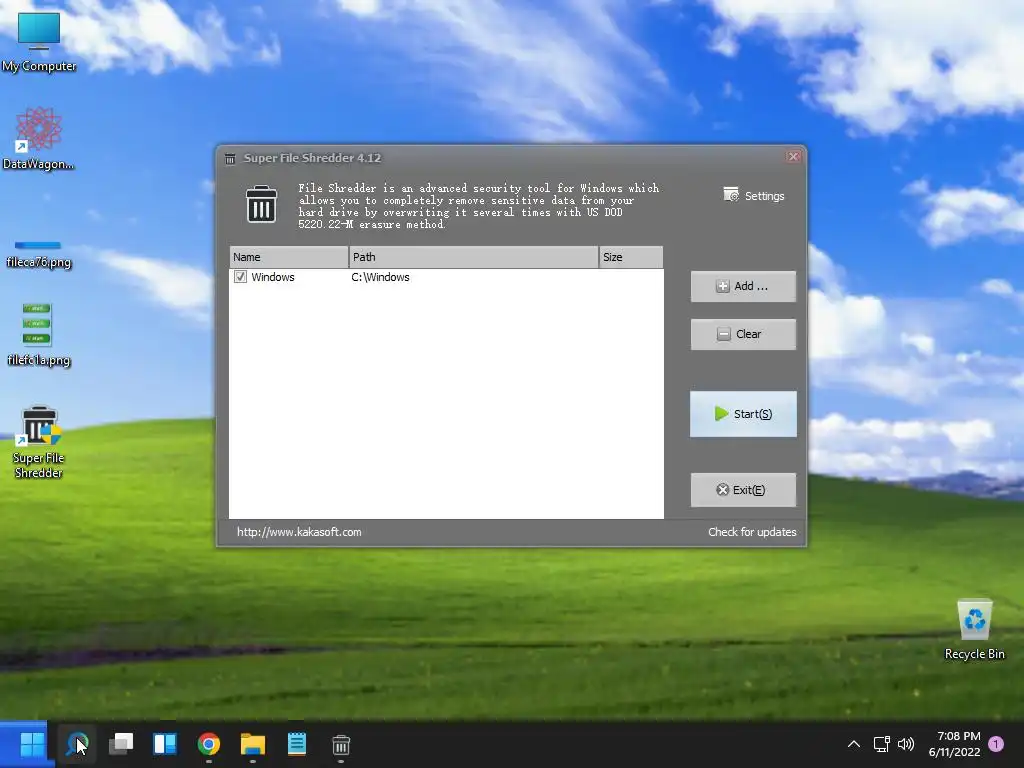Screen dimensions: 1024x768
Task: Select the C:\Windows path cell
Action: 381,277
